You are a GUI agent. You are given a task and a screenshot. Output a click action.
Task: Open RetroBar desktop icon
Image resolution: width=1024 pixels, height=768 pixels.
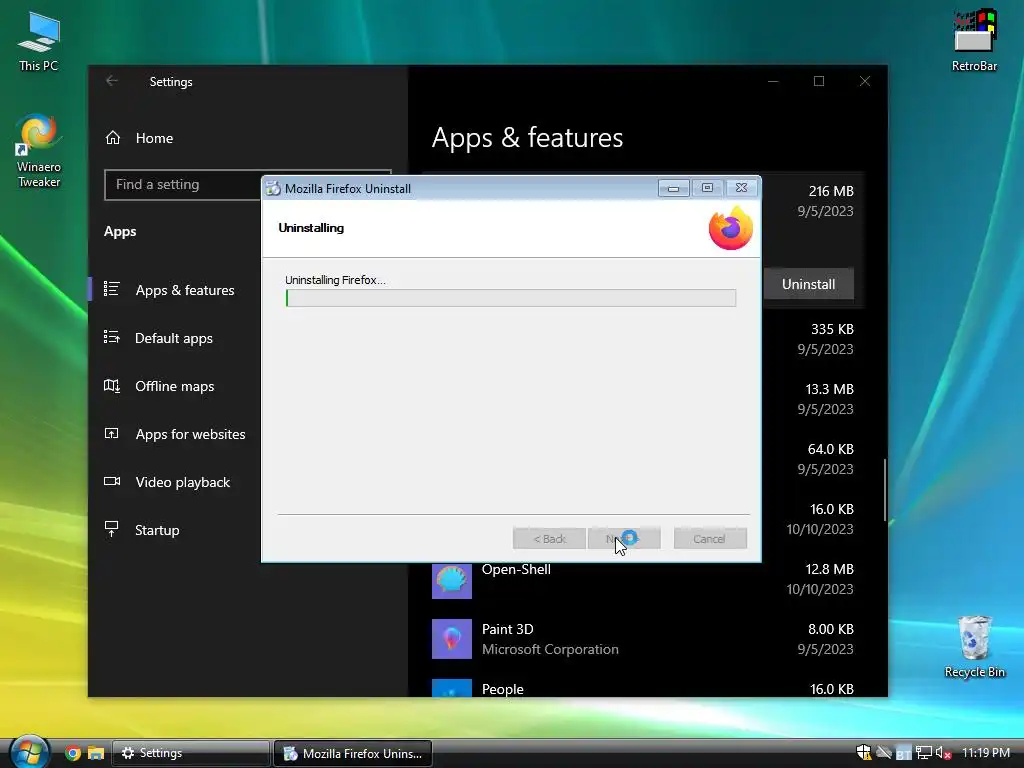point(974,40)
